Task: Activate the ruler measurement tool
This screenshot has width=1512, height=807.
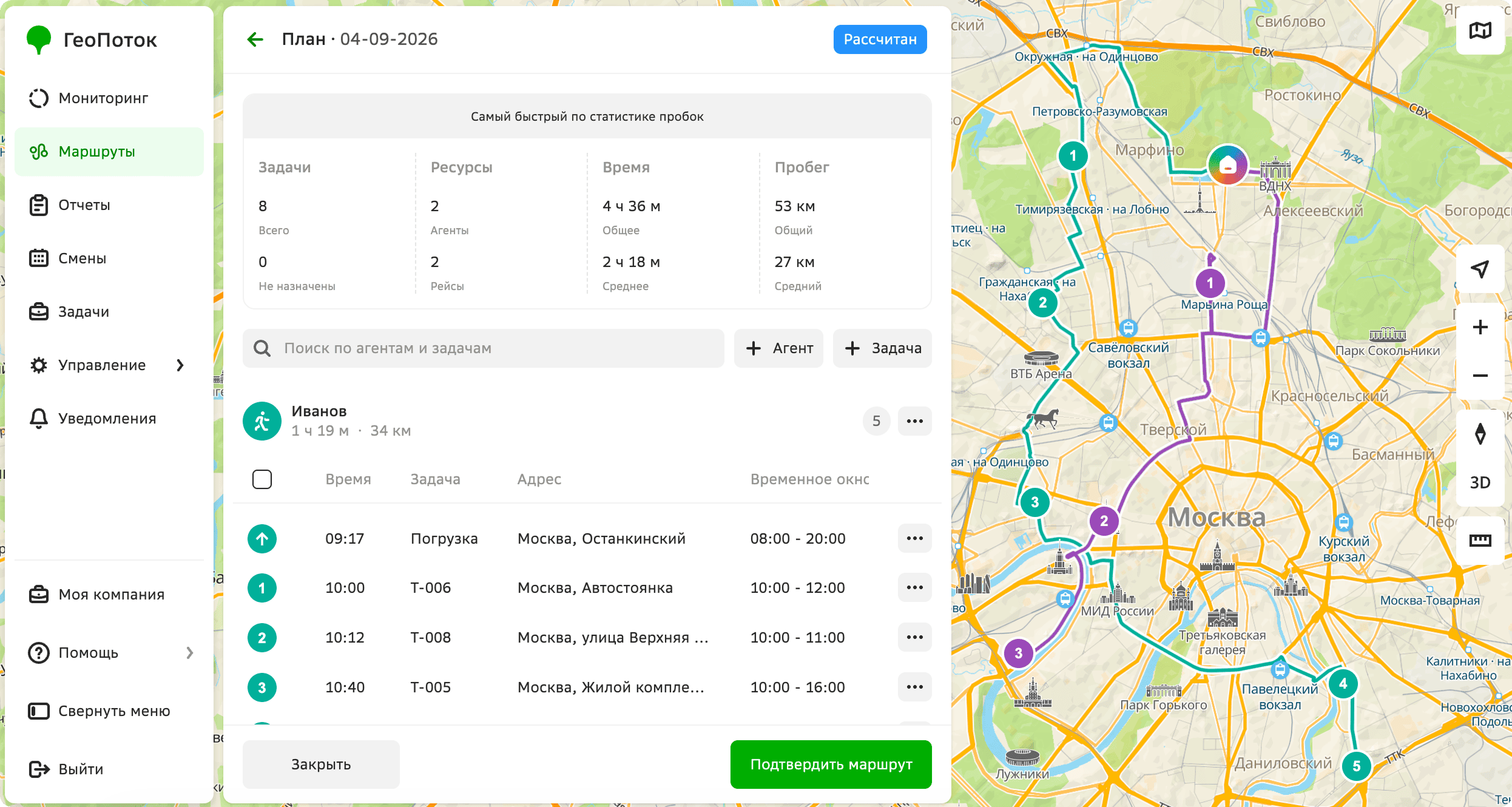Action: pyautogui.click(x=1480, y=540)
